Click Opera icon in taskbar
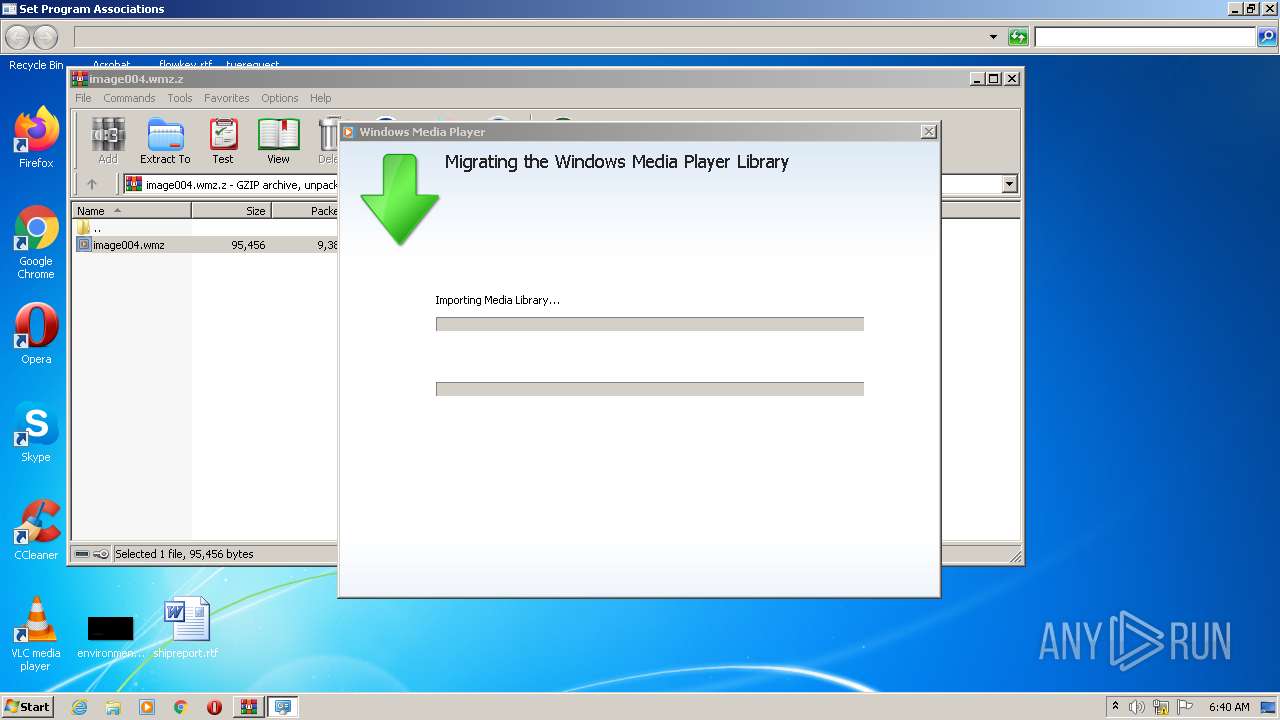The image size is (1280, 720). pyautogui.click(x=215, y=707)
